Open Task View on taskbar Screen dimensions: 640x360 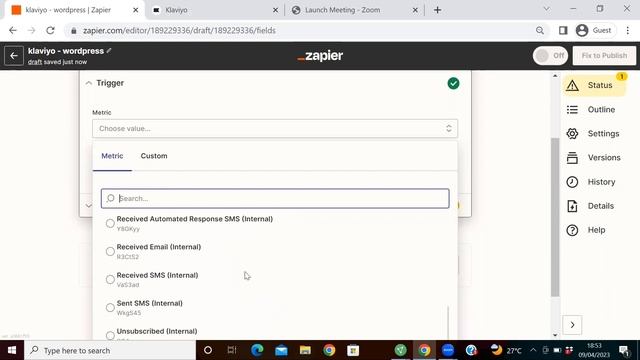232,350
